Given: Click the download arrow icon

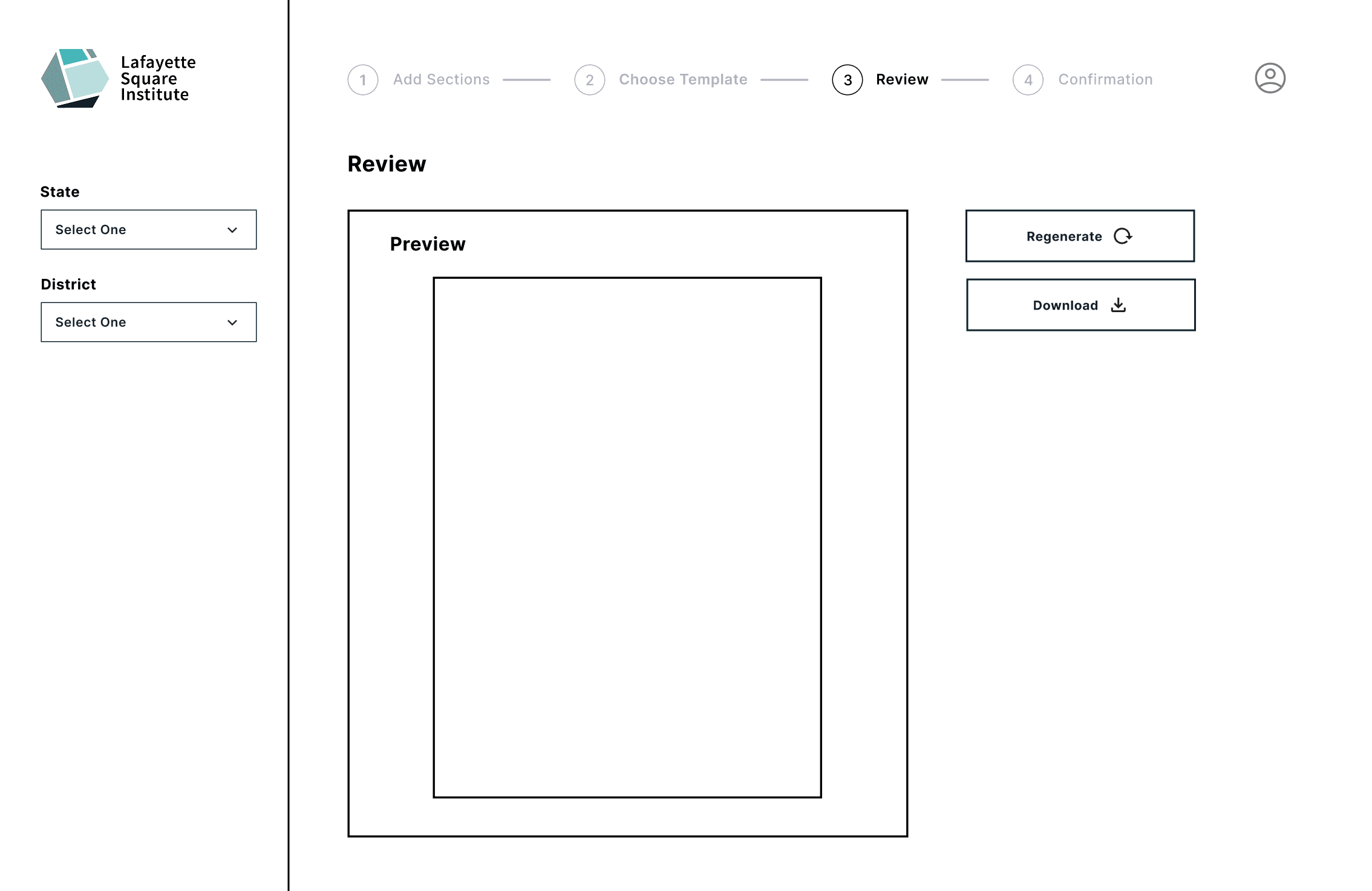Looking at the screenshot, I should point(1118,305).
